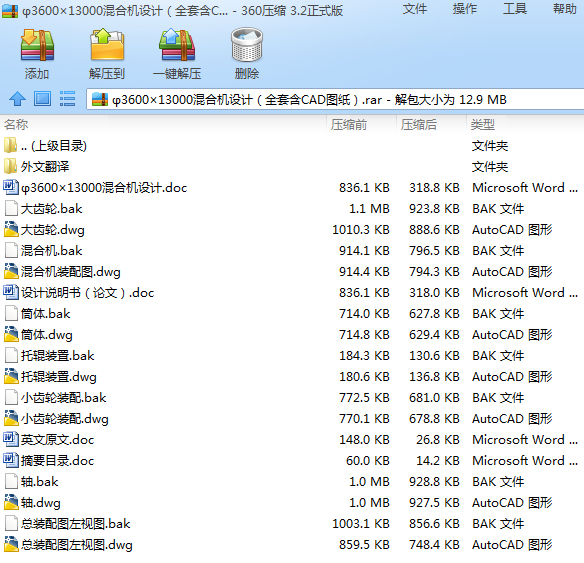The image size is (584, 563).
Task: Click 文件夹 type cell of 外文翻译
Action: click(x=490, y=166)
